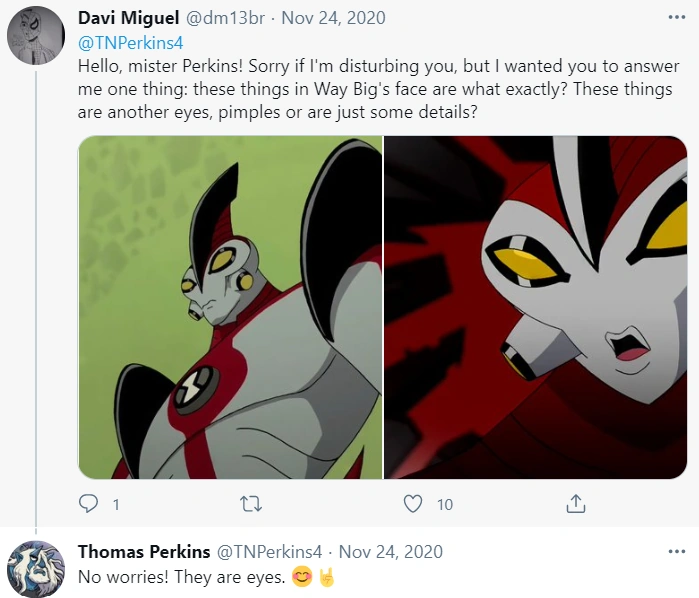This screenshot has width=699, height=598.
Task: Open more options on Thomas Perkins' reply
Action: pyautogui.click(x=677, y=552)
